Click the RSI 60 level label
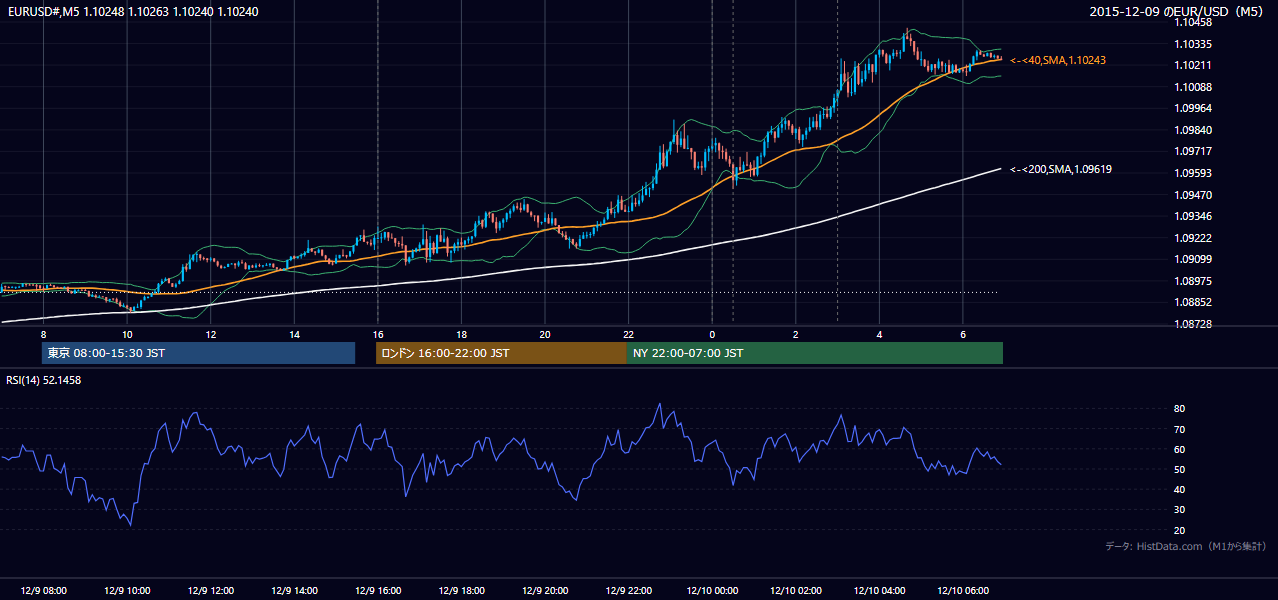 [1180, 449]
